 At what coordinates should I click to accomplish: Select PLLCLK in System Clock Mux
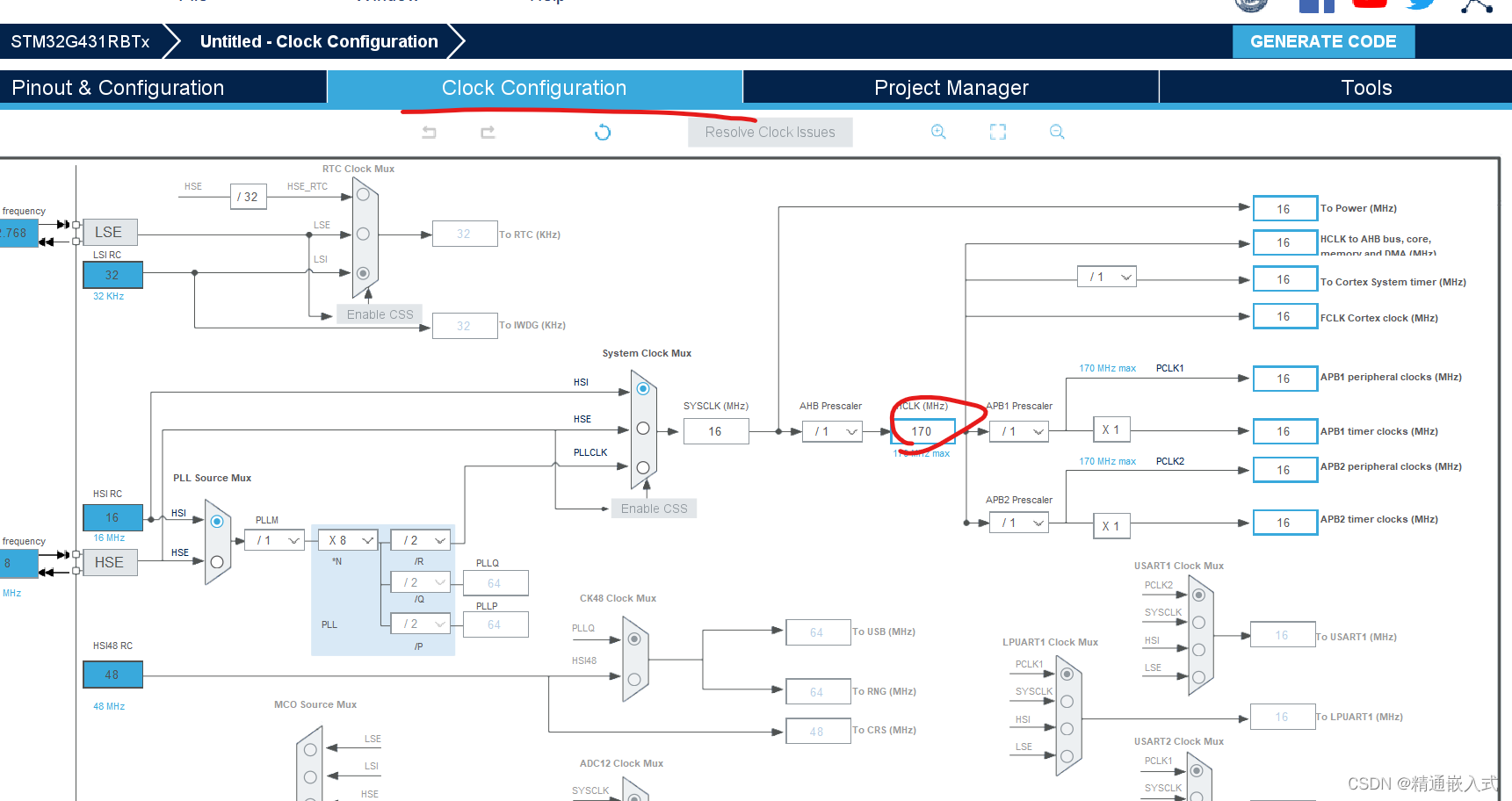643,467
